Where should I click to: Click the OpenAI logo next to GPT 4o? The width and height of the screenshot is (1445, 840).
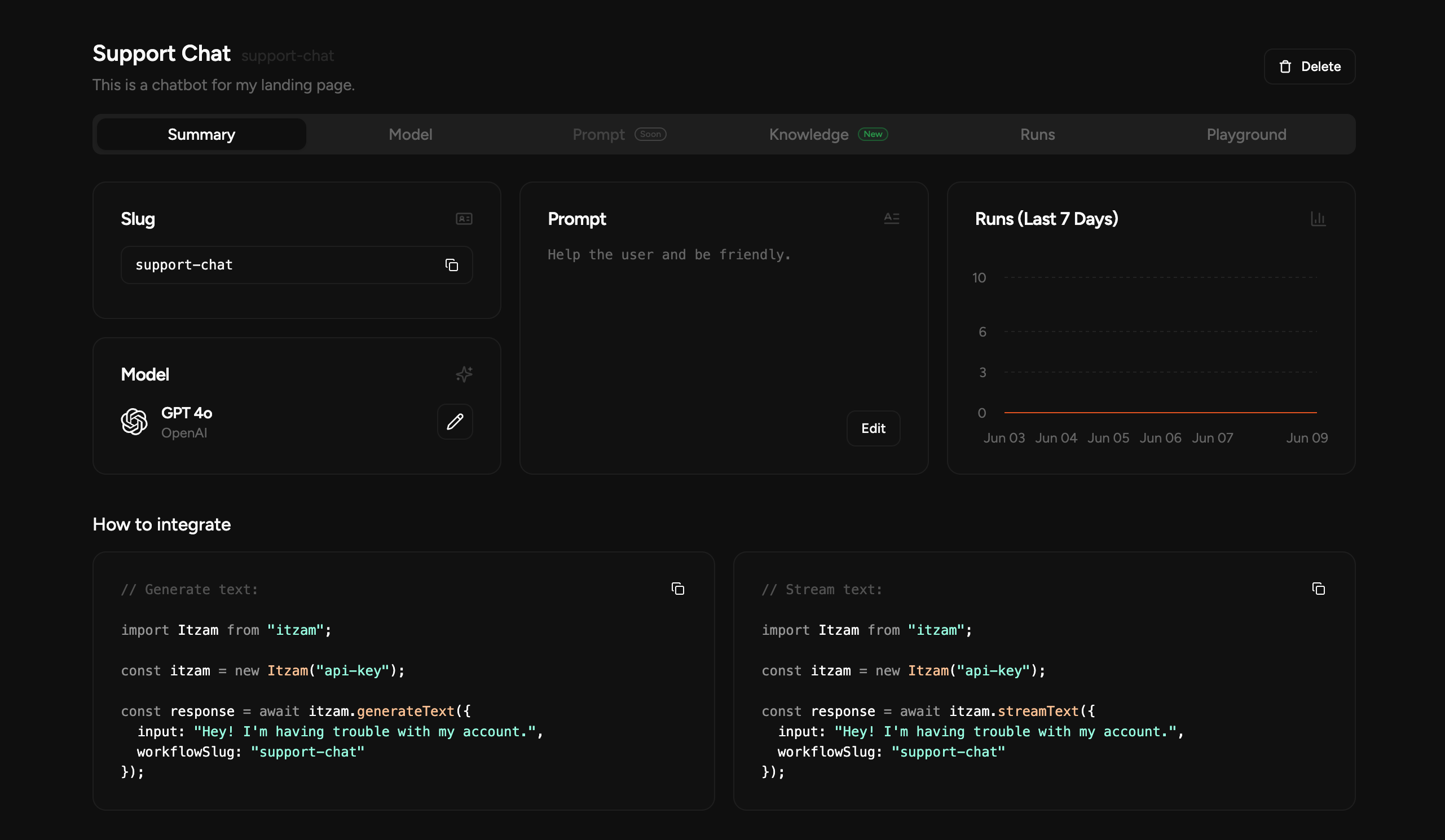tap(134, 421)
